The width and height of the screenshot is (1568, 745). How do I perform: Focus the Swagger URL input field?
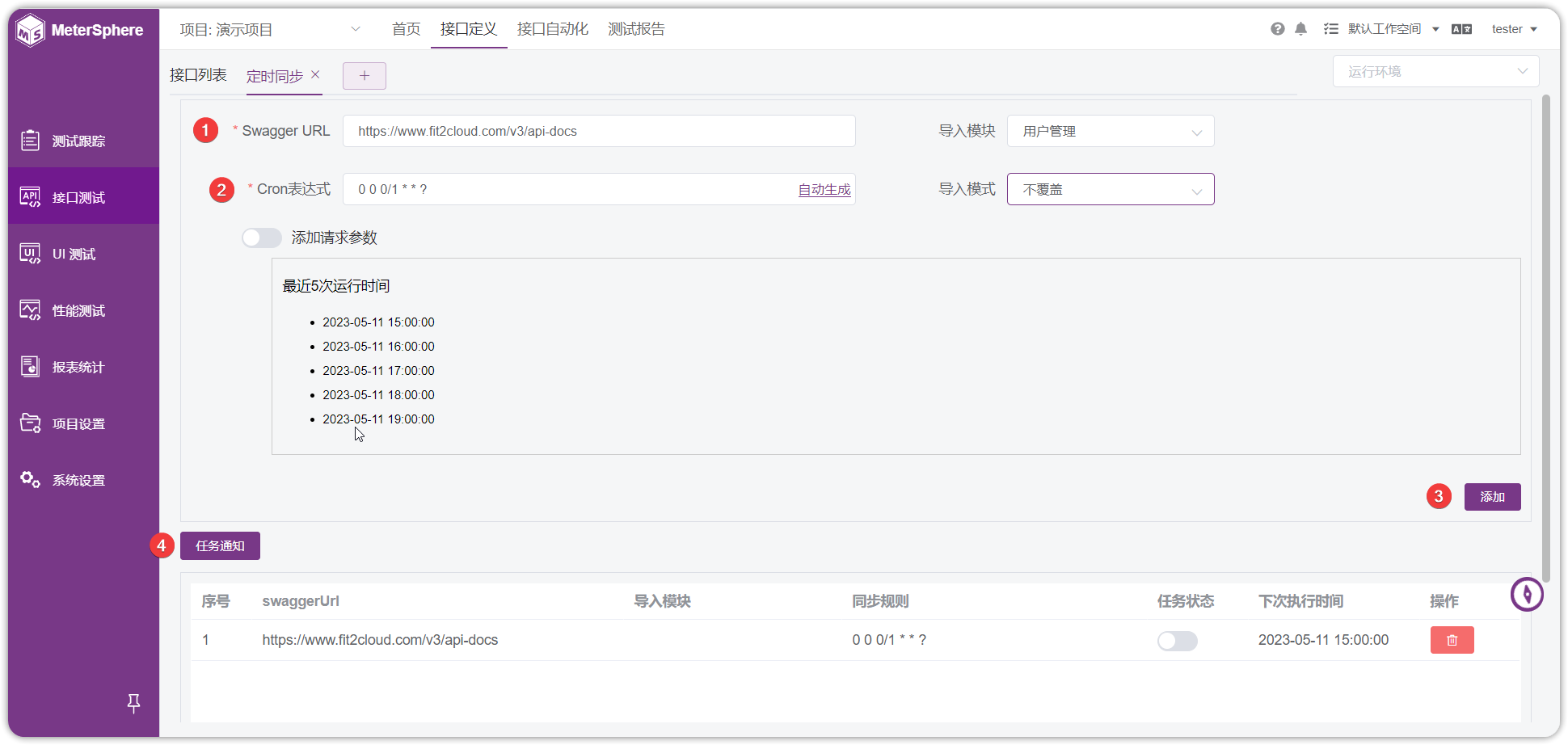(x=599, y=131)
